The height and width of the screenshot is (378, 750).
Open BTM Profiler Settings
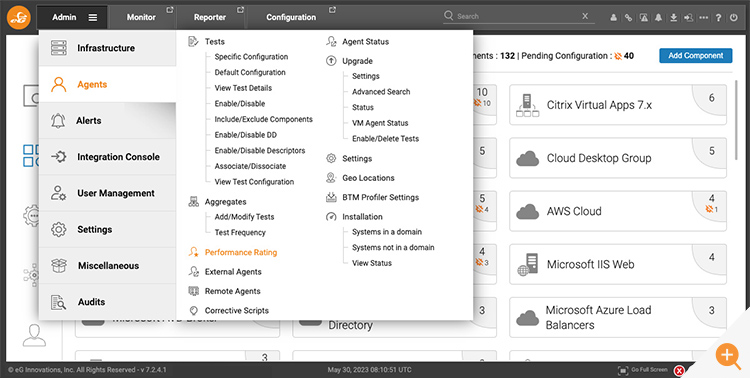coord(380,197)
